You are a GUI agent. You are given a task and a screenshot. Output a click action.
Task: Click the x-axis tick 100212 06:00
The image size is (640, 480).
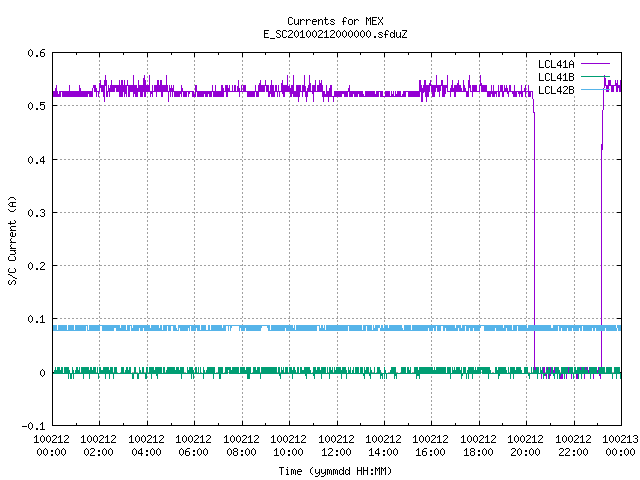tap(193, 445)
